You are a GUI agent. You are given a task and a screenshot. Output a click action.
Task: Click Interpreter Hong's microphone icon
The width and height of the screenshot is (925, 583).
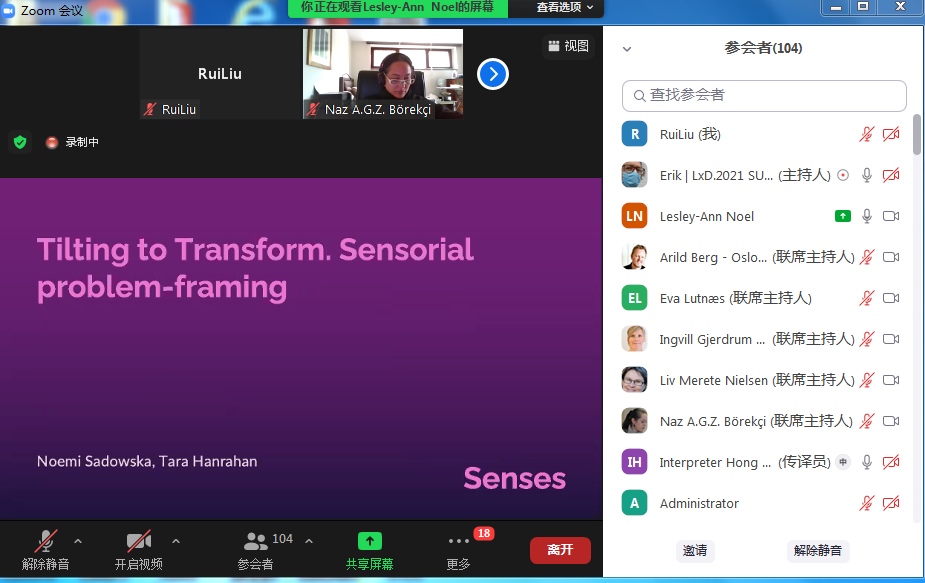tap(867, 462)
